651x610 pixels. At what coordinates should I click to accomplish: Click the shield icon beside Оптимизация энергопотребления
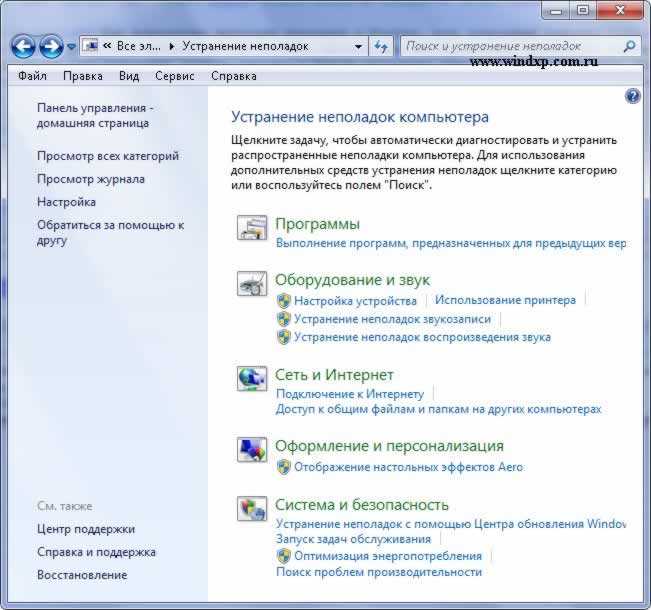284,556
